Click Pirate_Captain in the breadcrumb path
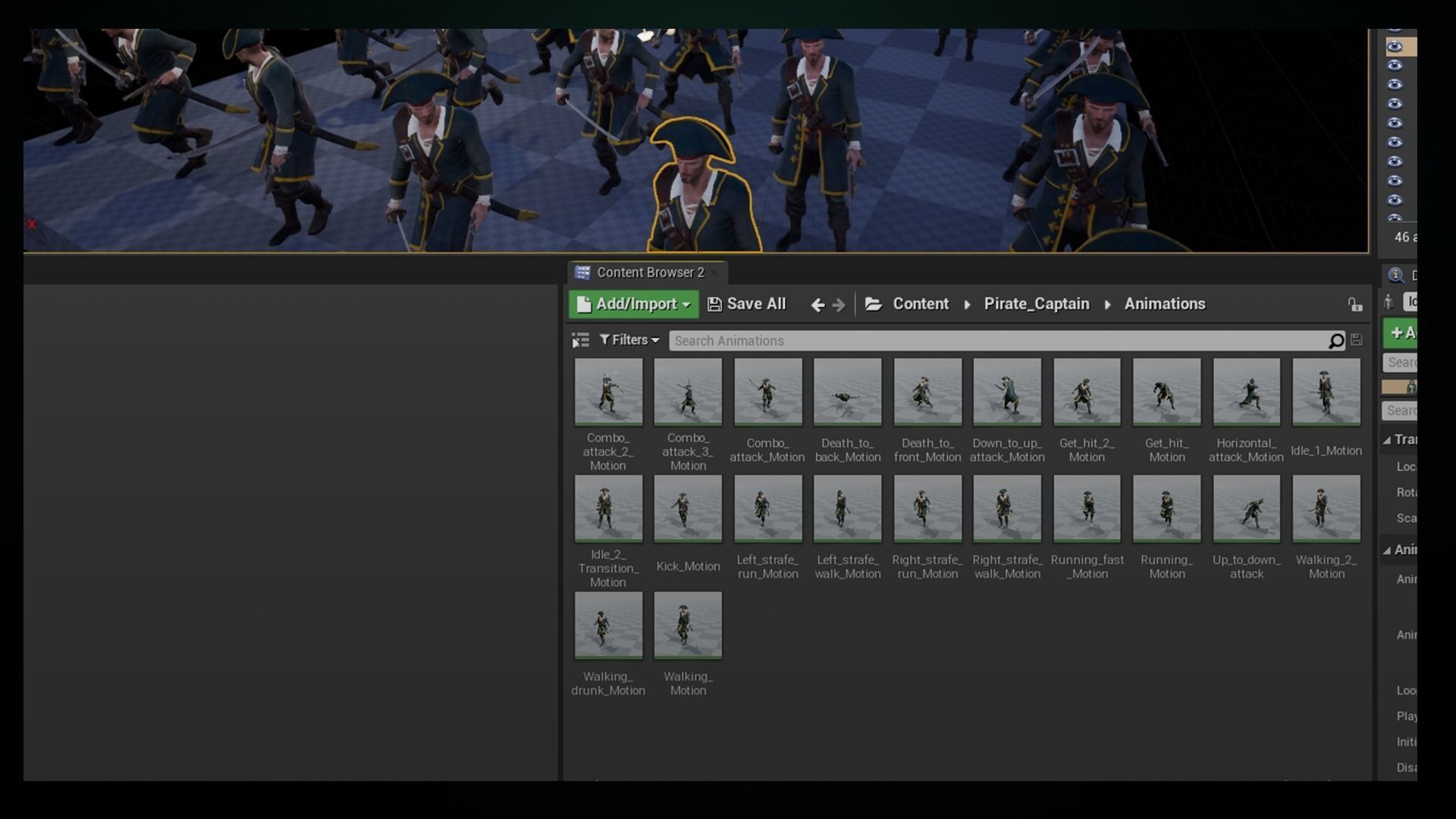The image size is (1456, 819). pyautogui.click(x=1036, y=304)
